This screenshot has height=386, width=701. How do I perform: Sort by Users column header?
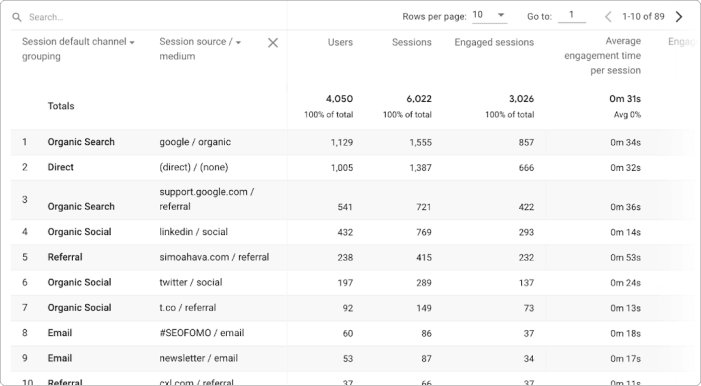340,42
